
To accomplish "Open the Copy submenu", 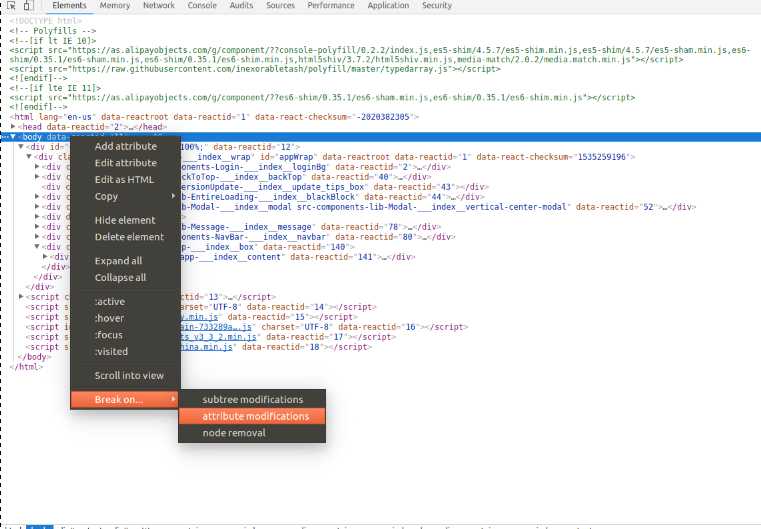I will pos(126,197).
